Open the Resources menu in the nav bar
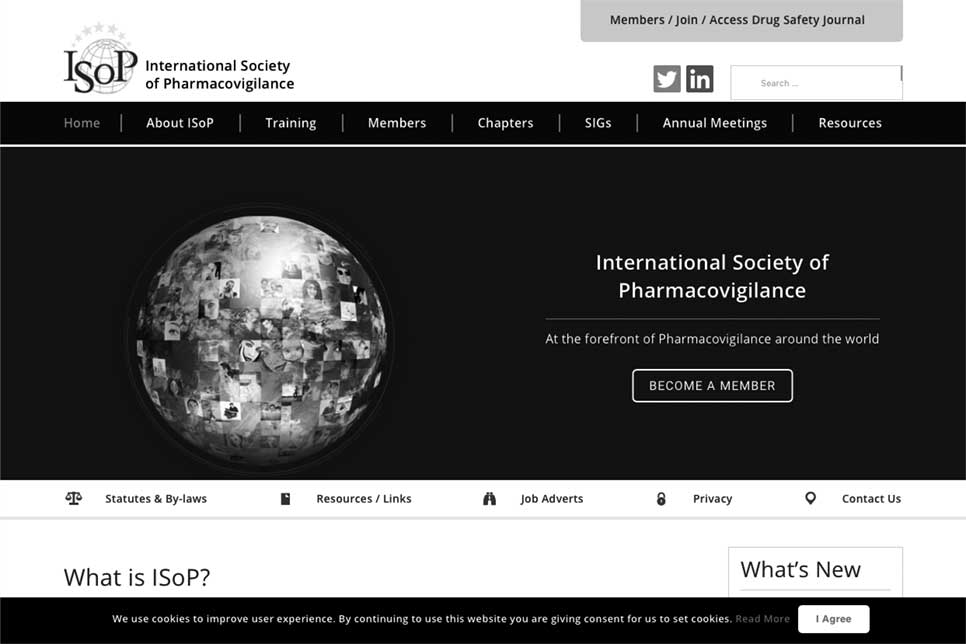 [850, 123]
